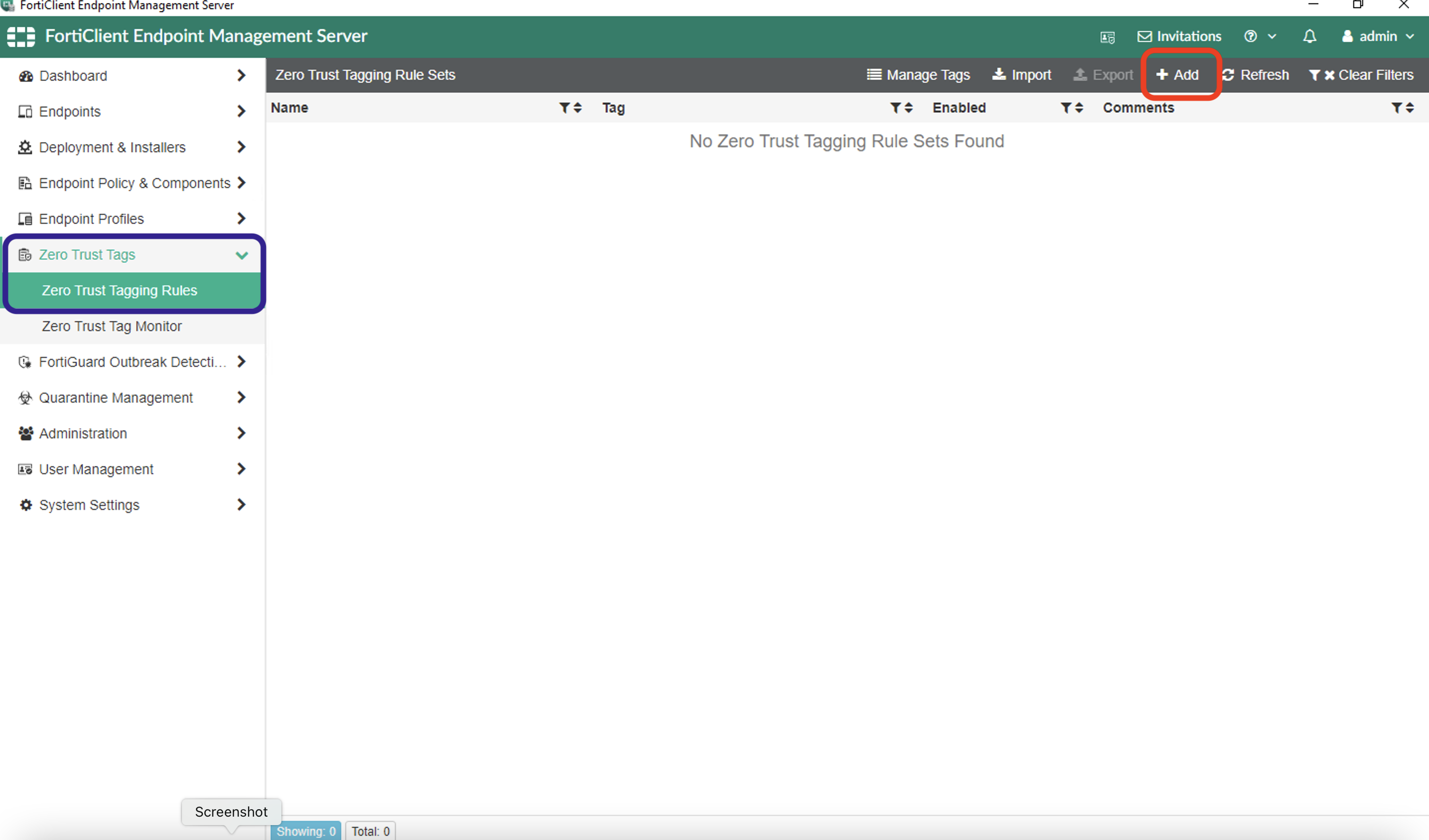Restore down the FortiClient EMS window
1429x840 pixels.
point(1357,4)
